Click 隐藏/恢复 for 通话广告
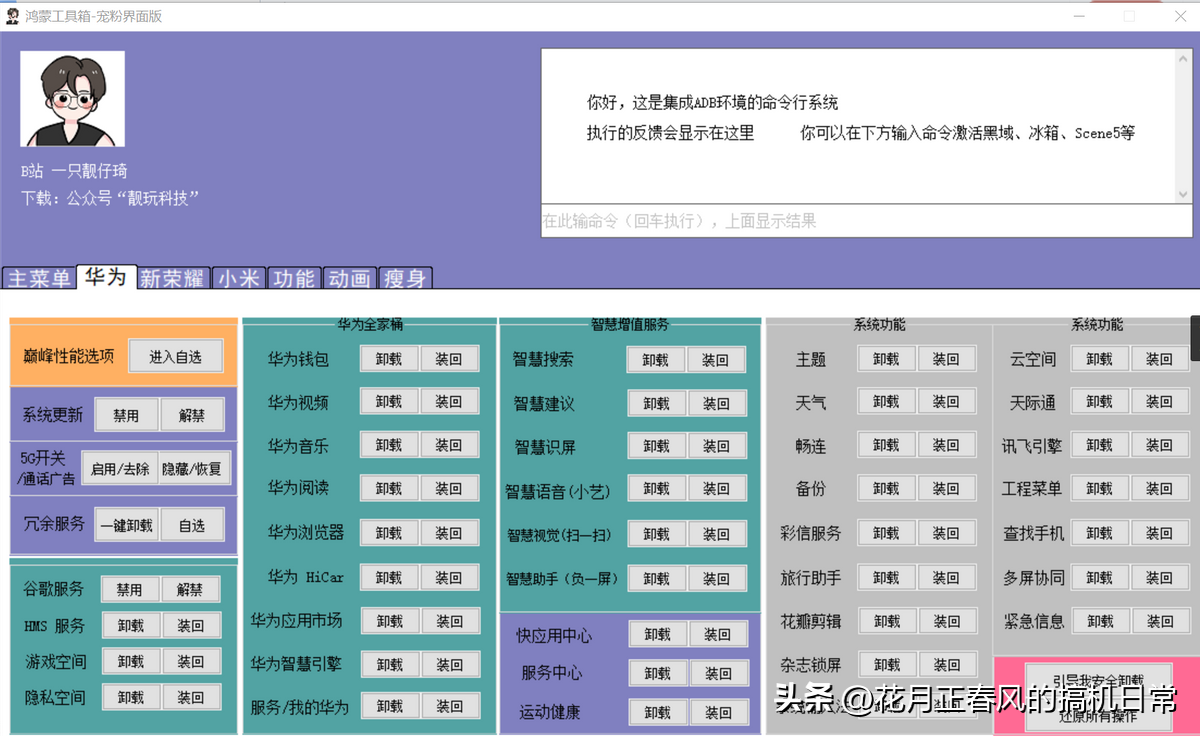1200x736 pixels. tap(195, 468)
